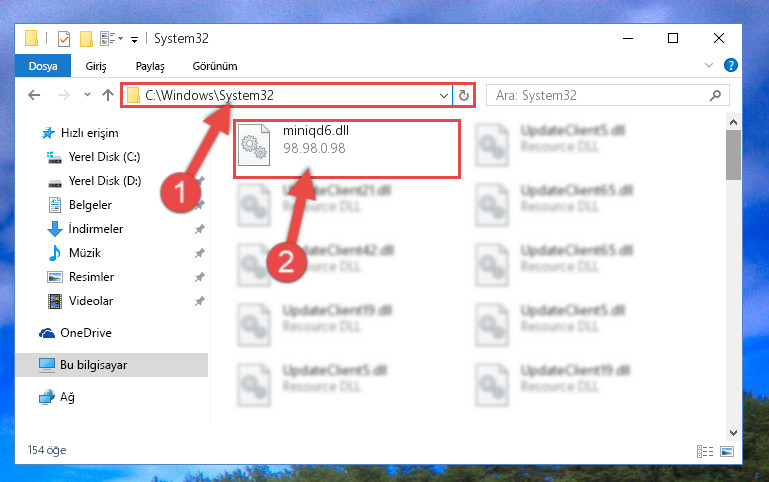Image resolution: width=769 pixels, height=482 pixels.
Task: Switch to large thumbnails view icon
Action: point(727,451)
